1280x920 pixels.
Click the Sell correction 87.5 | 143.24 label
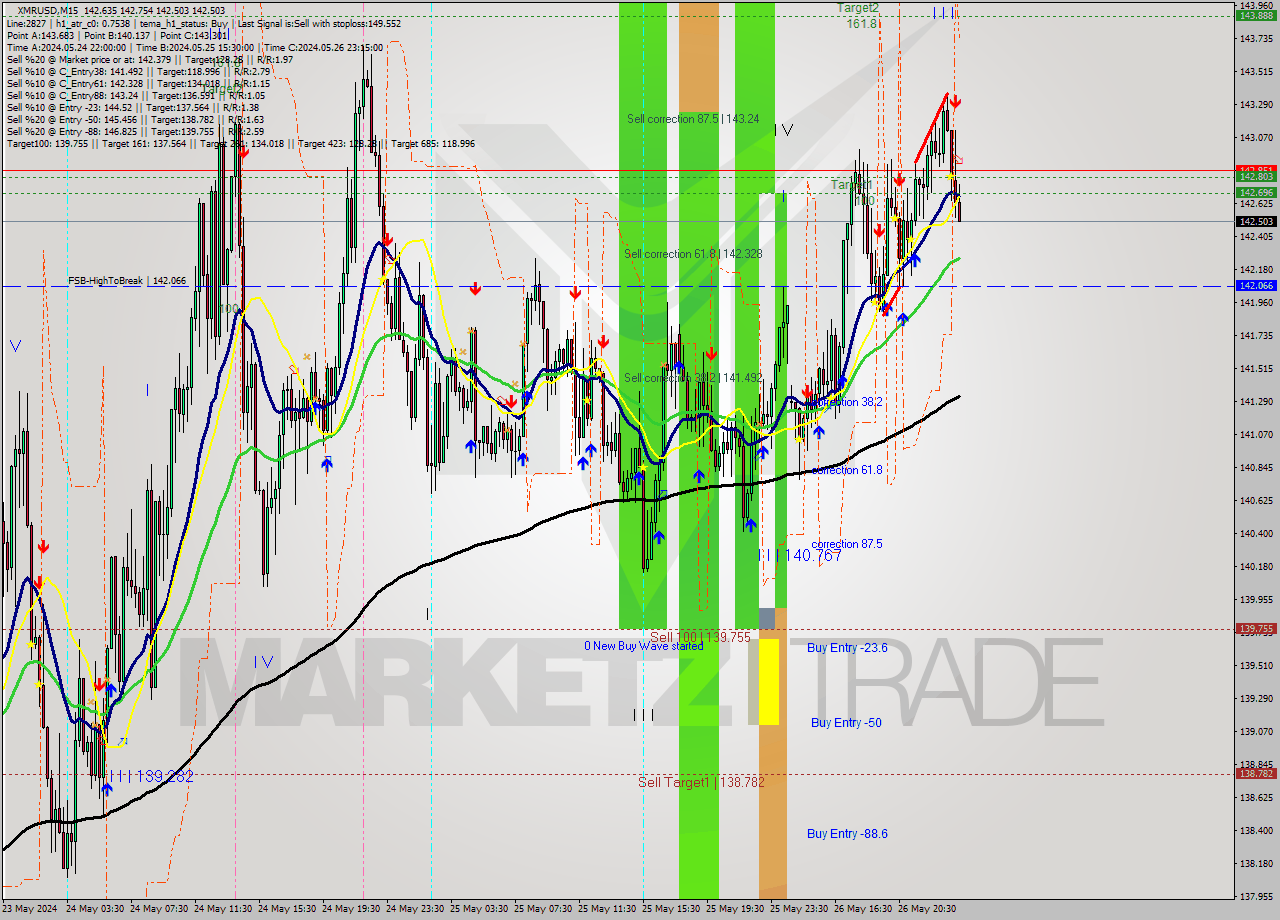point(693,119)
